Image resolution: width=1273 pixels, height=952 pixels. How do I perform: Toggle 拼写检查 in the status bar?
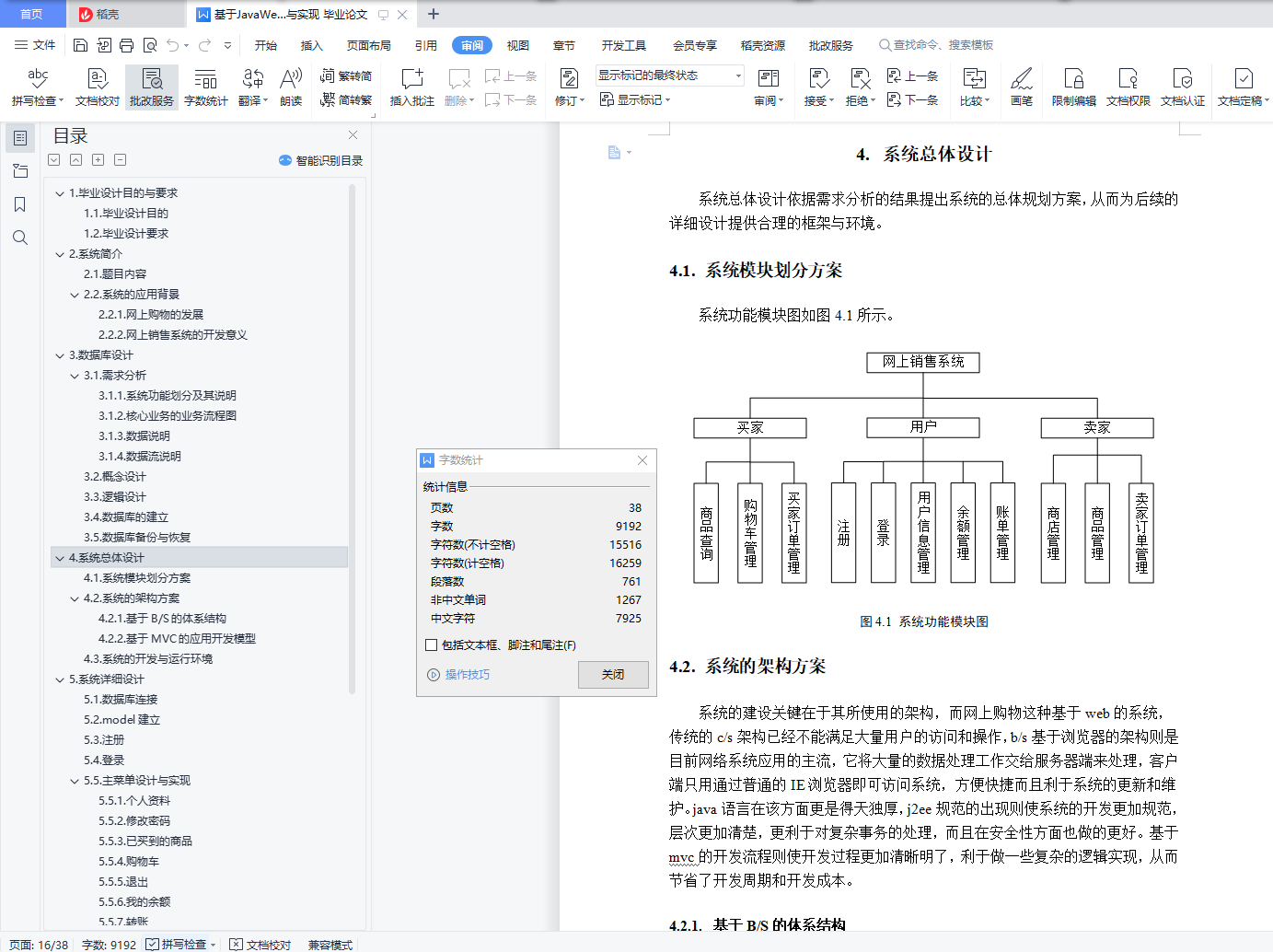pyautogui.click(x=181, y=945)
